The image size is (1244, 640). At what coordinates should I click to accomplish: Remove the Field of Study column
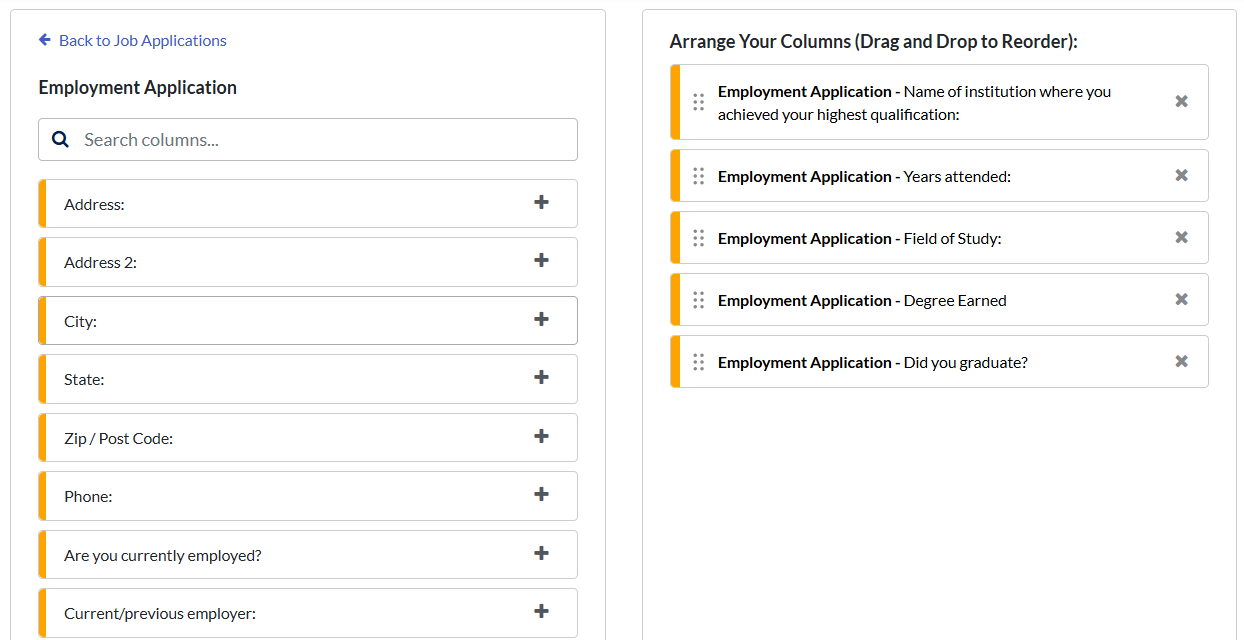click(x=1181, y=237)
